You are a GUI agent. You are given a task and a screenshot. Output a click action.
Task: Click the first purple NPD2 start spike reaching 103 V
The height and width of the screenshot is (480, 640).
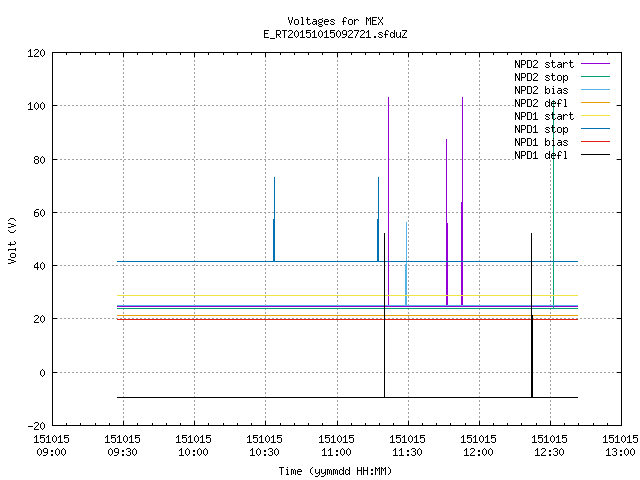click(x=389, y=201)
